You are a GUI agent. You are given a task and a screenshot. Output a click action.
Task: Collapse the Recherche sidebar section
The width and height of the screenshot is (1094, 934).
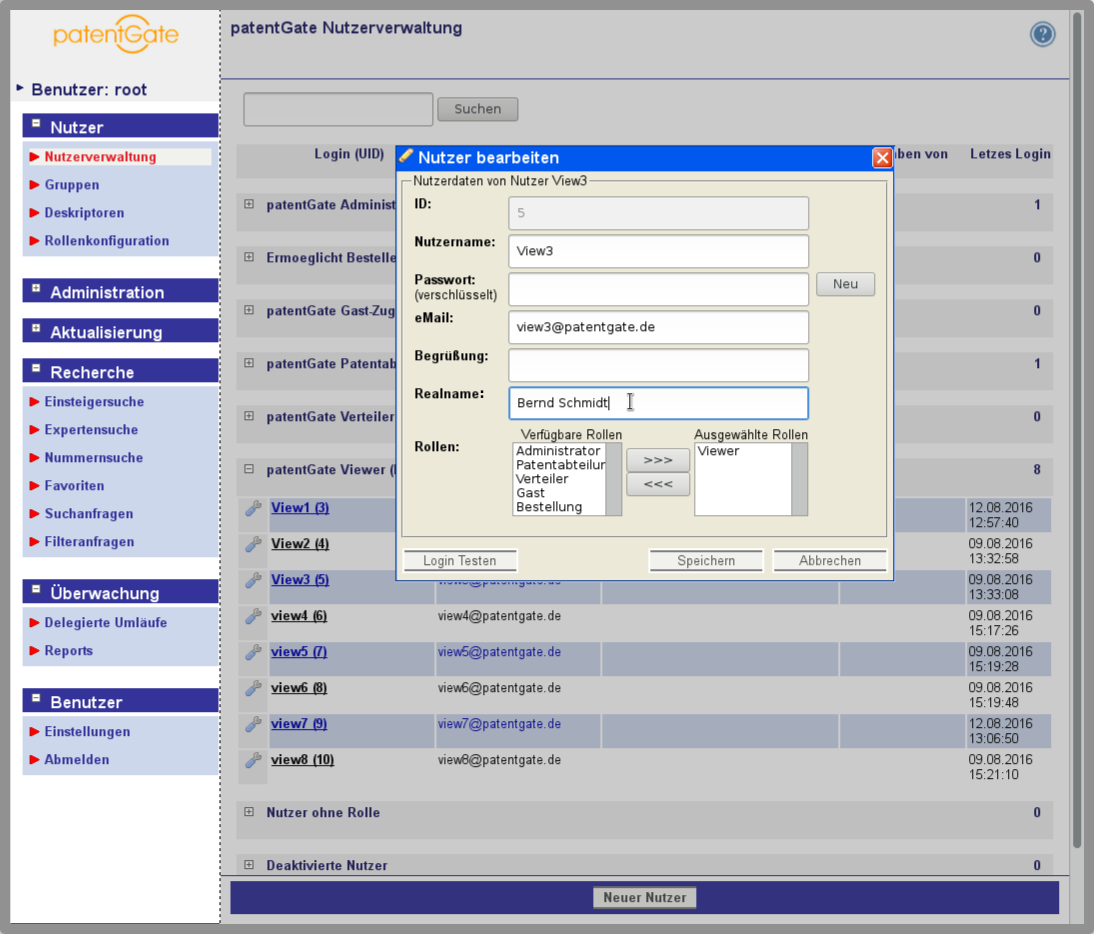tap(36, 368)
